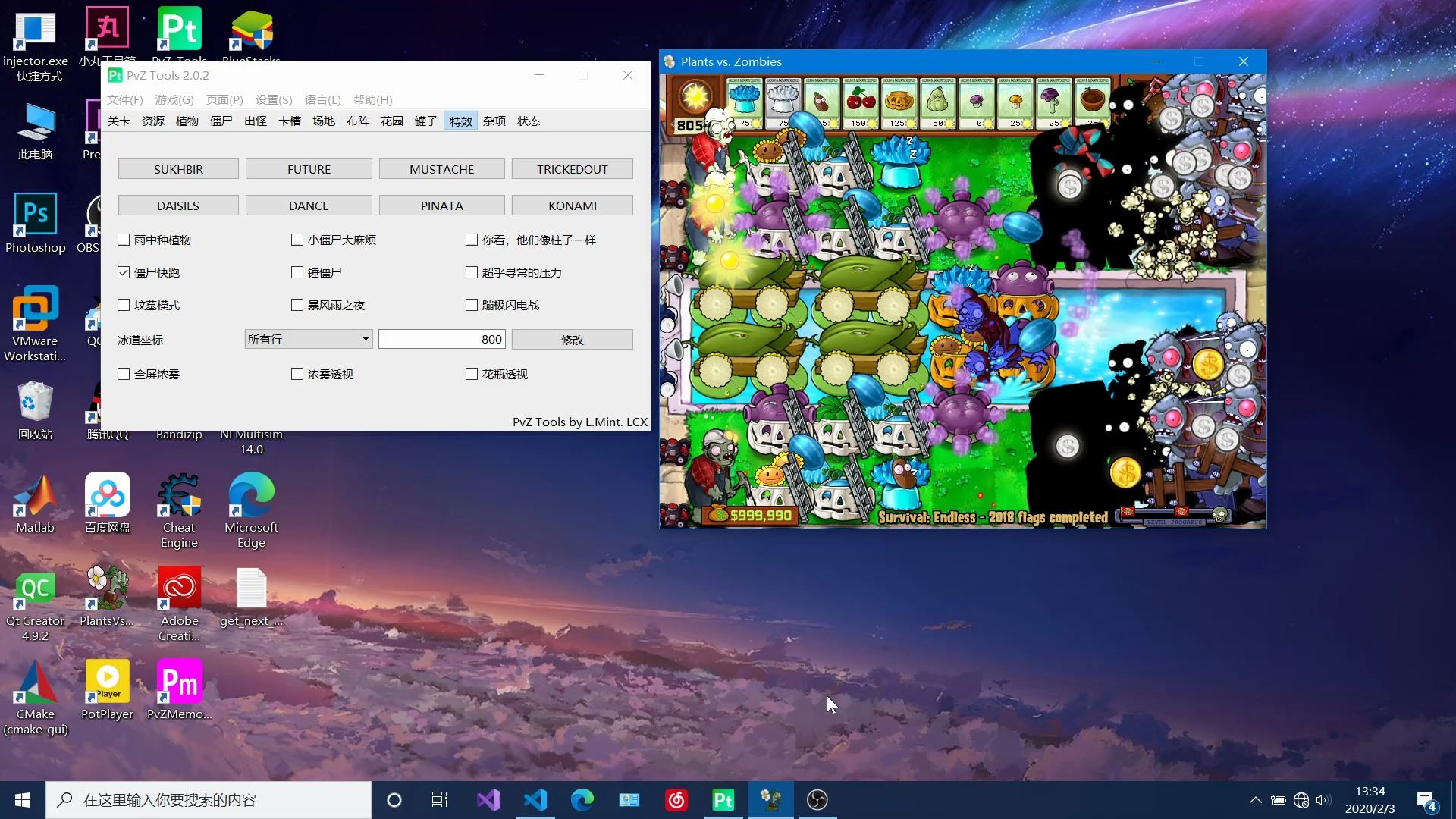The image size is (1456, 819).
Task: Enable 锤僵尸 checkbox
Action: coord(297,272)
